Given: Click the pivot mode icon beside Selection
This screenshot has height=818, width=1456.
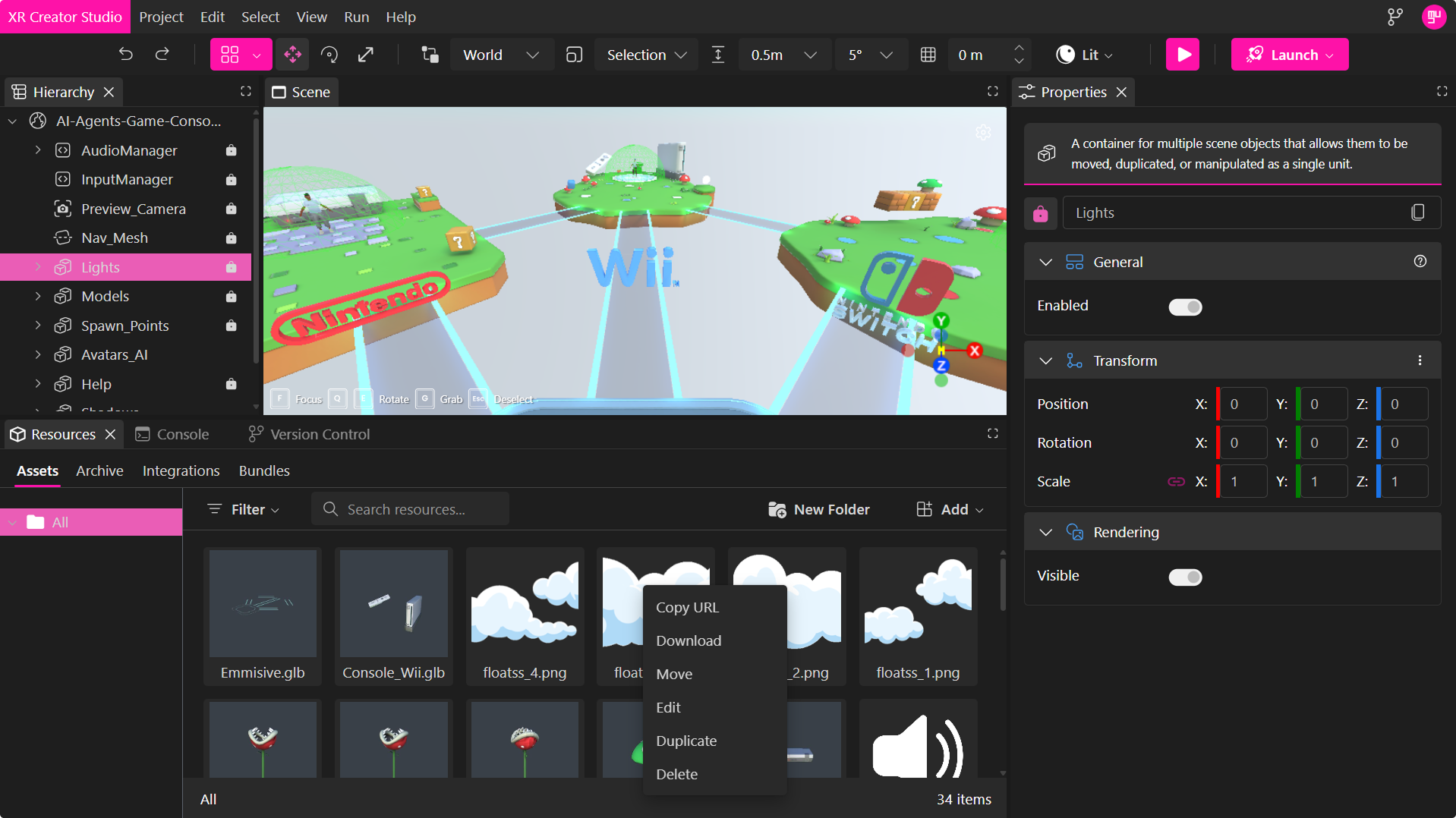Looking at the screenshot, I should click(x=575, y=55).
